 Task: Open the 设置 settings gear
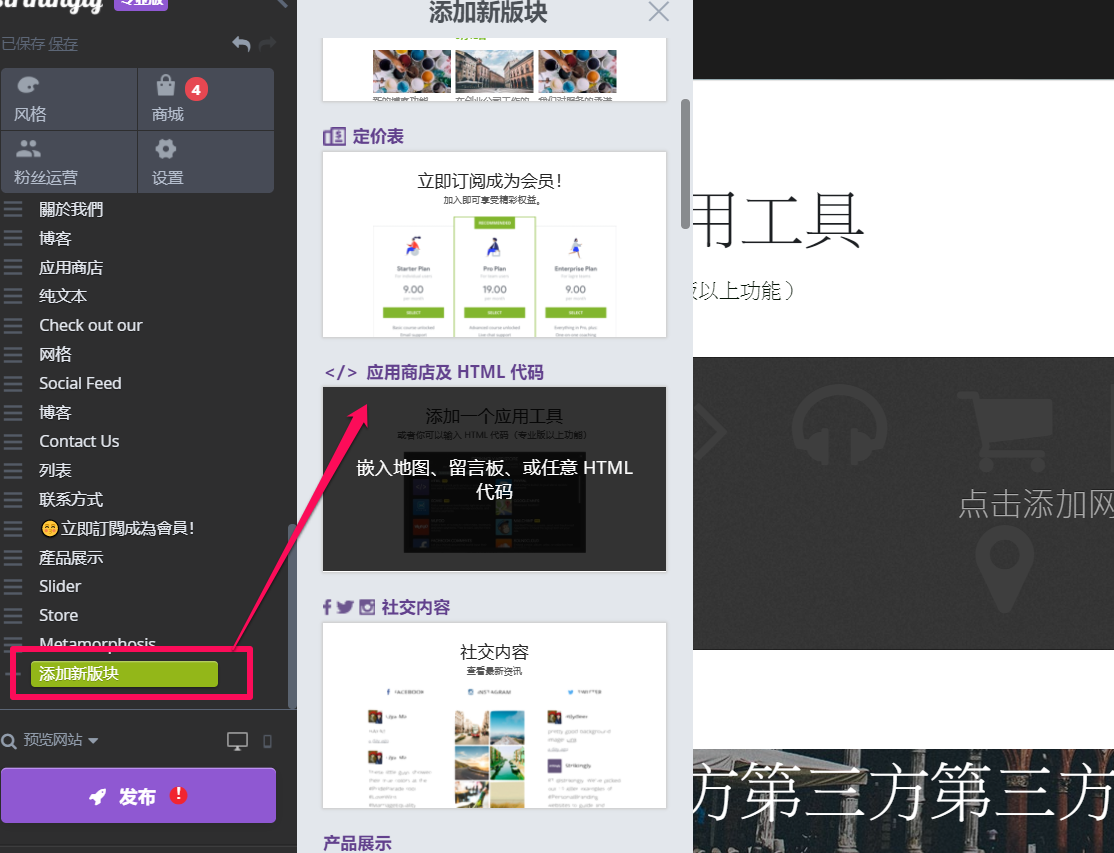(x=166, y=148)
